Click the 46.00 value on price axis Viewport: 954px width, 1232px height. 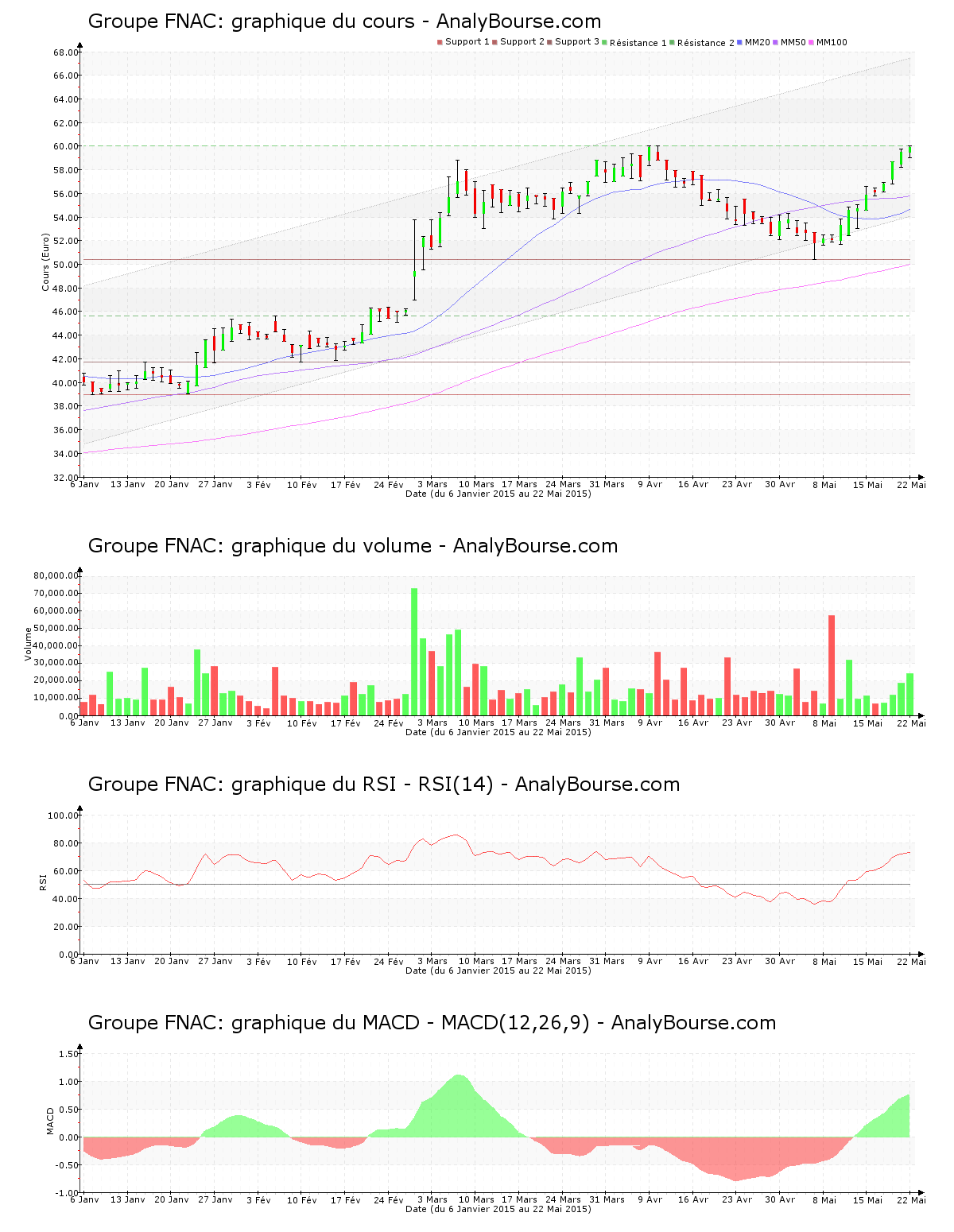(66, 312)
